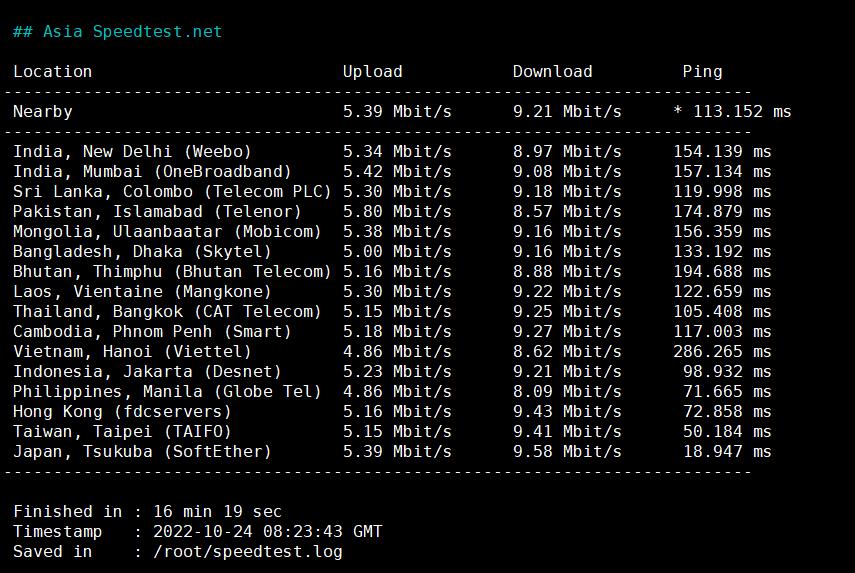
Task: Select Bhutan, Thimphu ping 194.688 ms
Action: pyautogui.click(x=722, y=272)
